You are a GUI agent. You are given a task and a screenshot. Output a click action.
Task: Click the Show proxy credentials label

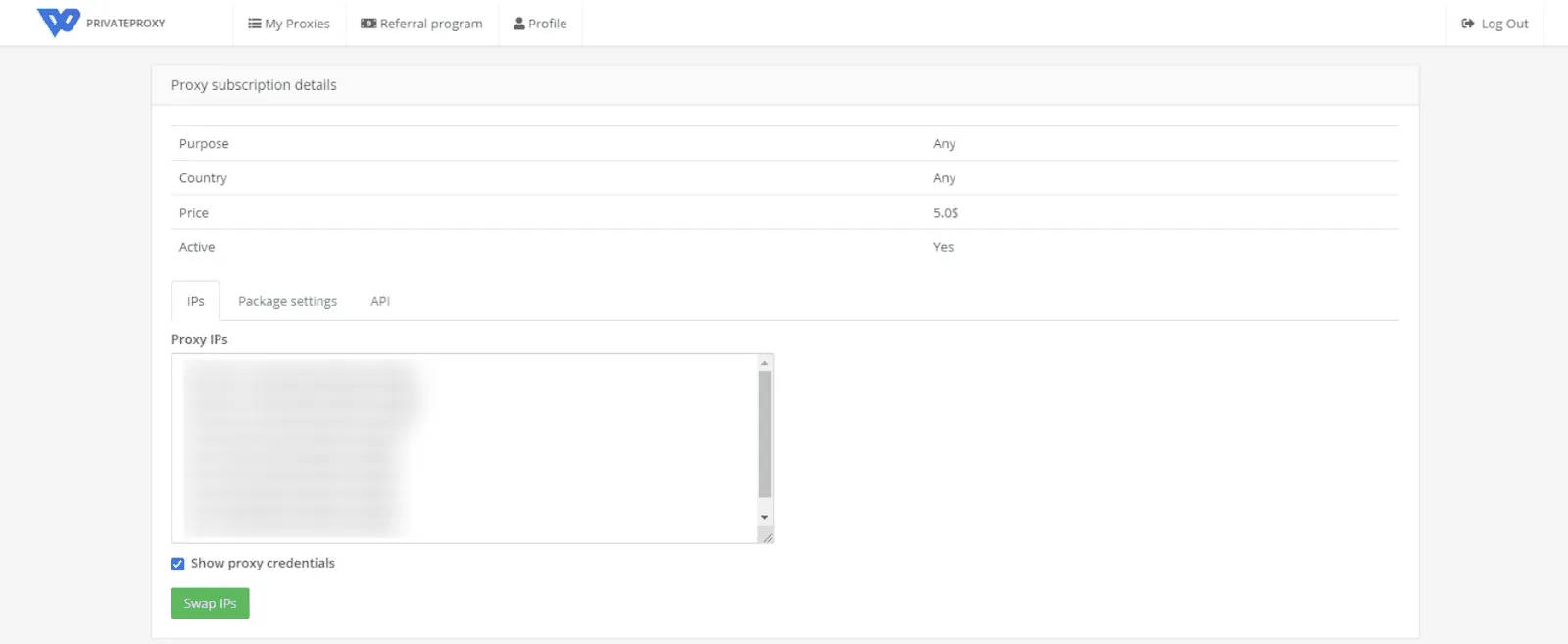pyautogui.click(x=263, y=563)
